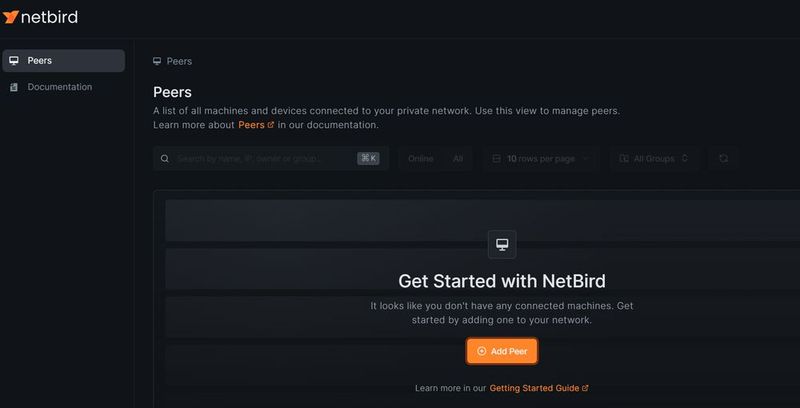This screenshot has height=408, width=800.
Task: Click the Peers monitor icon in sidebar
Action: pos(14,61)
